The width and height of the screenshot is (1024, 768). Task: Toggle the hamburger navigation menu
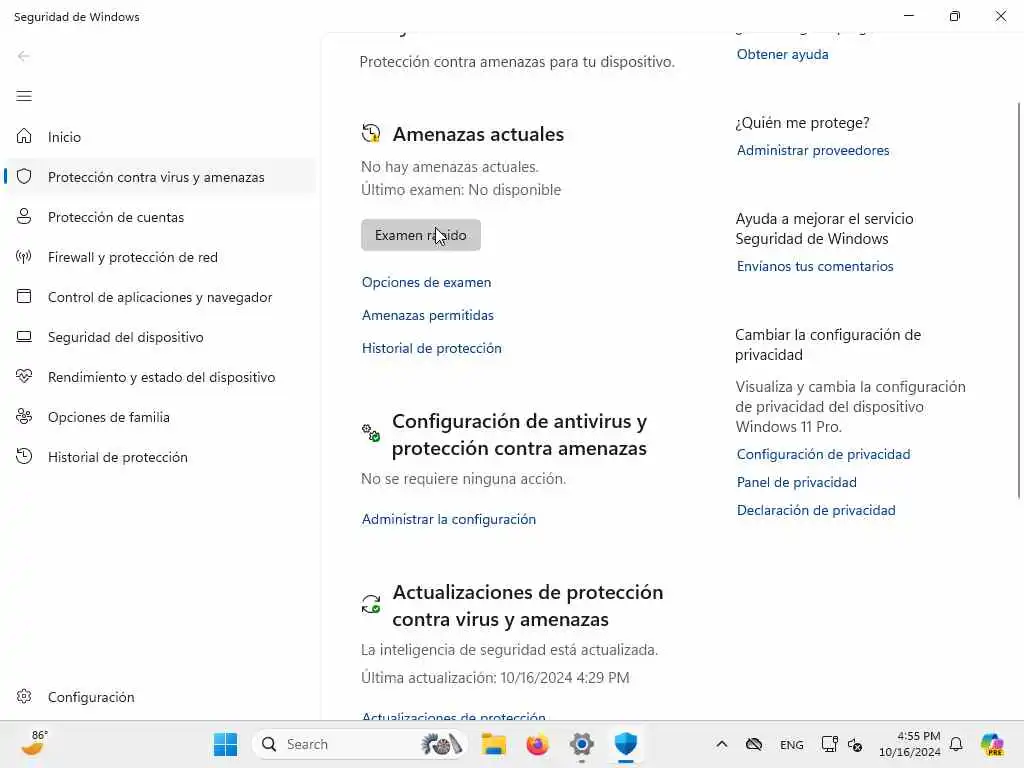(24, 97)
